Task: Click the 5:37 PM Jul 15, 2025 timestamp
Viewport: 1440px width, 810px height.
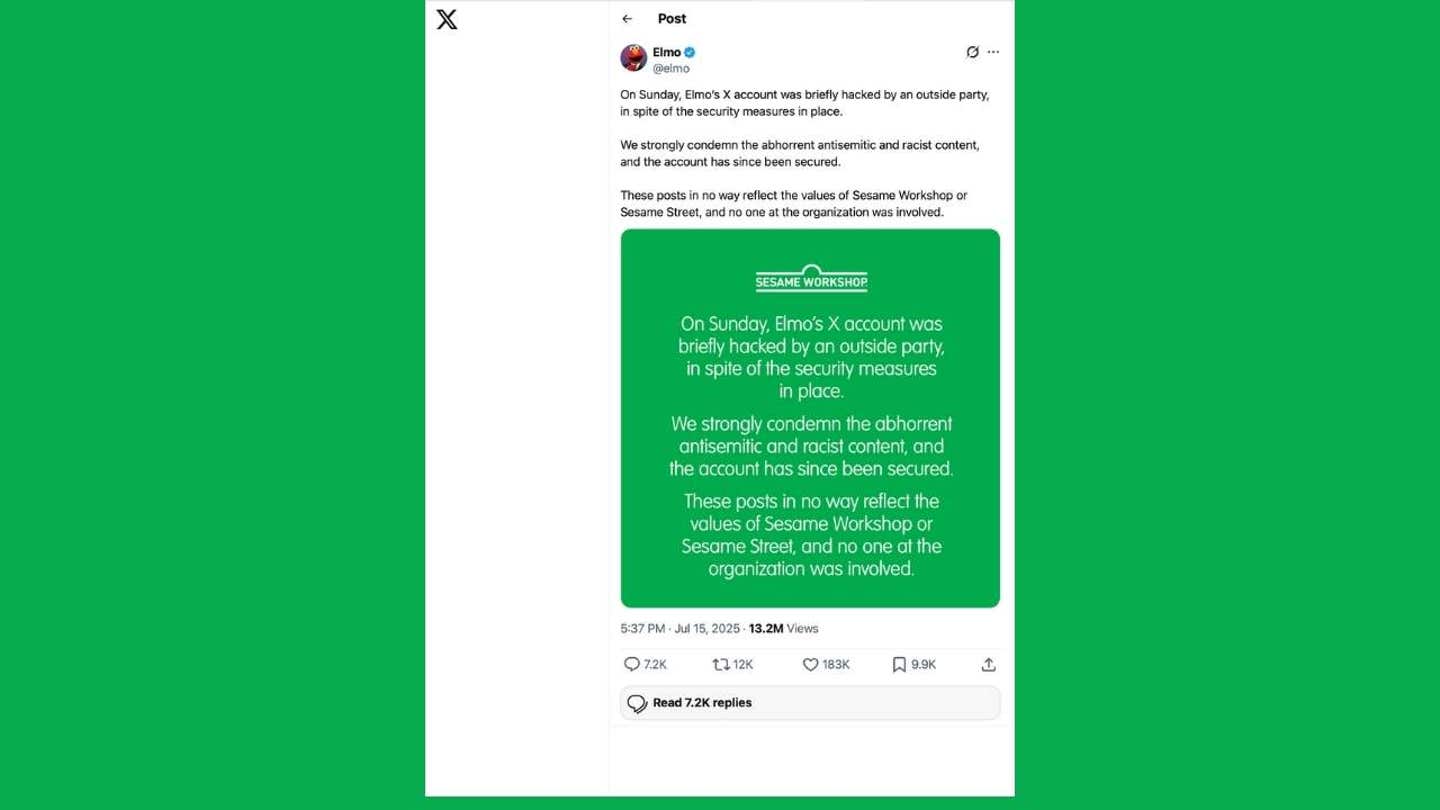Action: coord(680,629)
